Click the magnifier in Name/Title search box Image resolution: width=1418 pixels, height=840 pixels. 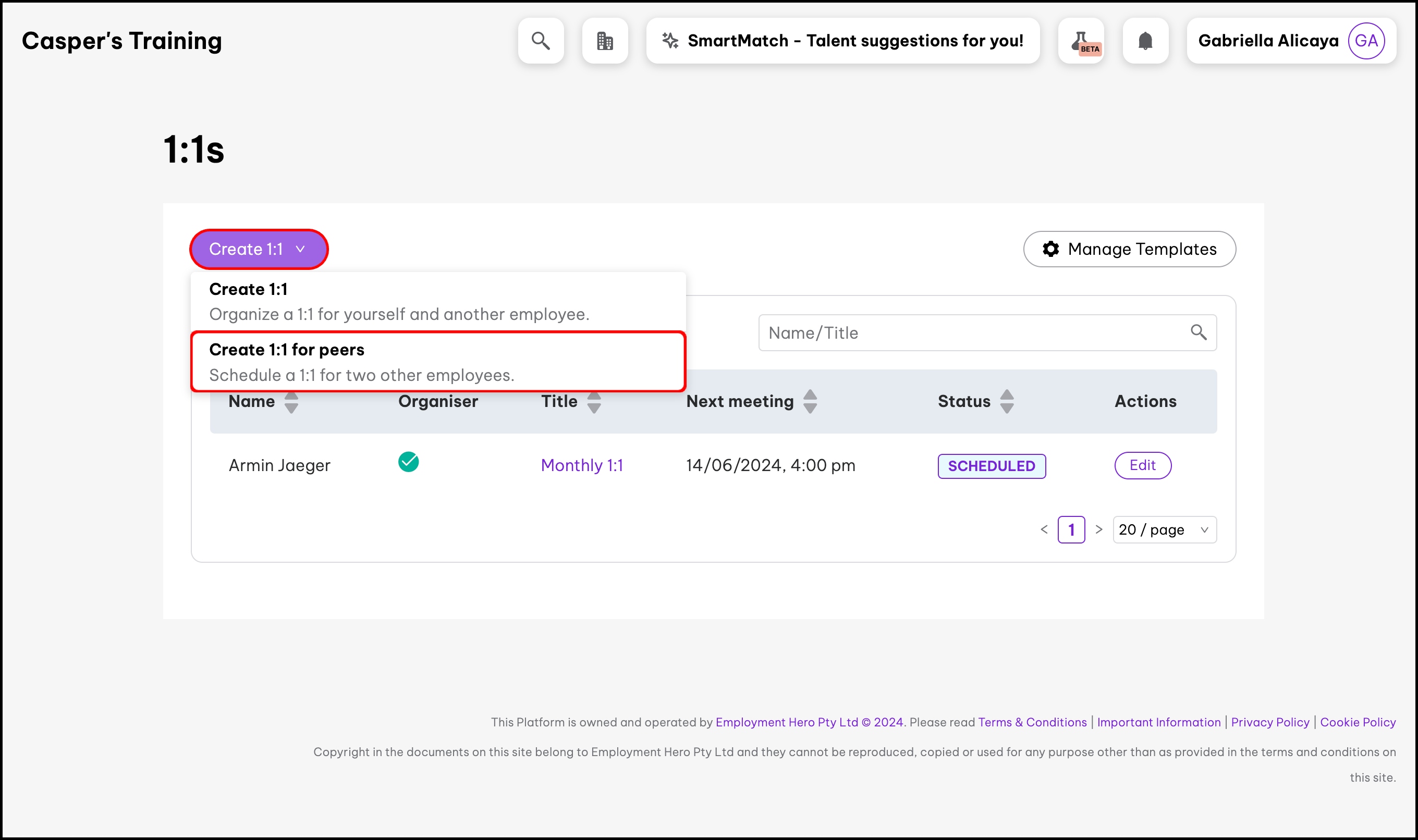coord(1197,332)
